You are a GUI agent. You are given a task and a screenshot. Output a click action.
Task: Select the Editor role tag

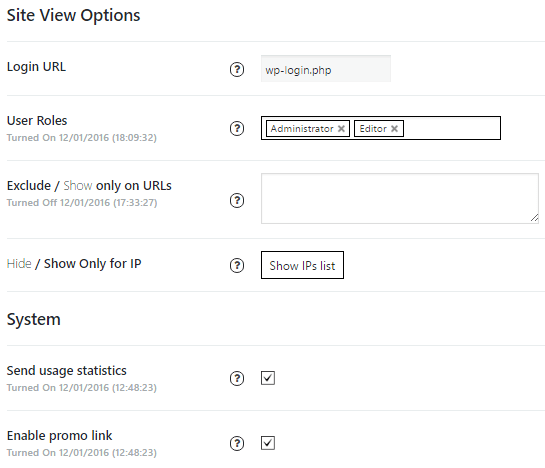point(373,129)
